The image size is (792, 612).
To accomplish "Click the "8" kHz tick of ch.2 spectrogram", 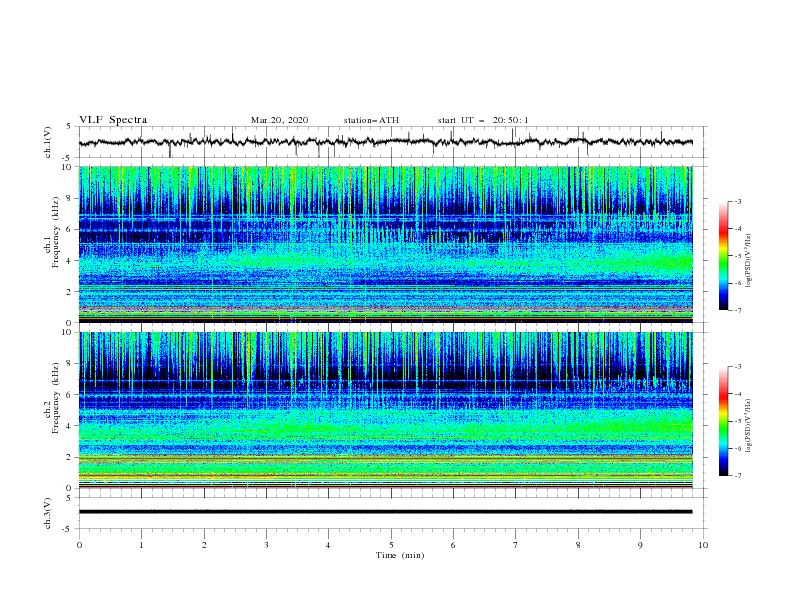I will click(x=71, y=364).
